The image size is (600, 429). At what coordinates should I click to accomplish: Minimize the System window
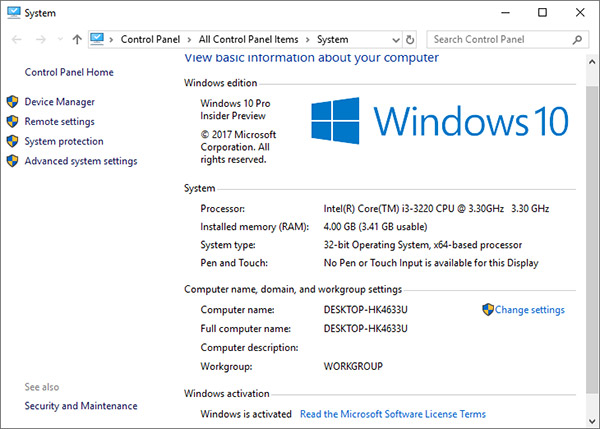pos(505,13)
